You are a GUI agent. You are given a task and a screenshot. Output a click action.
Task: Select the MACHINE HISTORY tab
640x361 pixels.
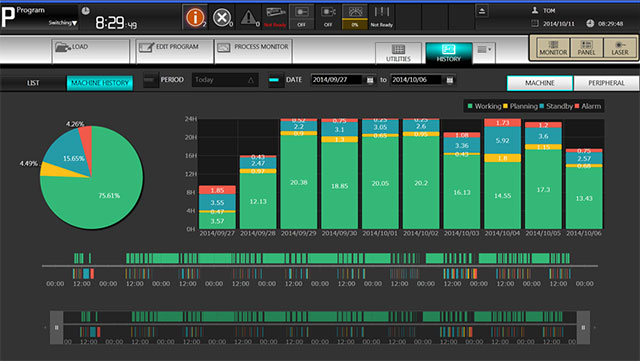pyautogui.click(x=100, y=83)
